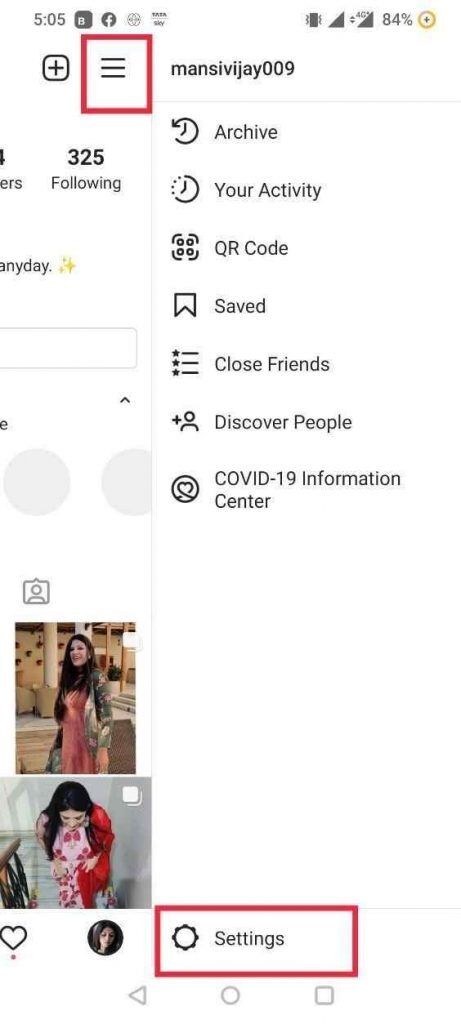Tap the Android home circle button
Screen dimensions: 461x1024
(x=230, y=995)
